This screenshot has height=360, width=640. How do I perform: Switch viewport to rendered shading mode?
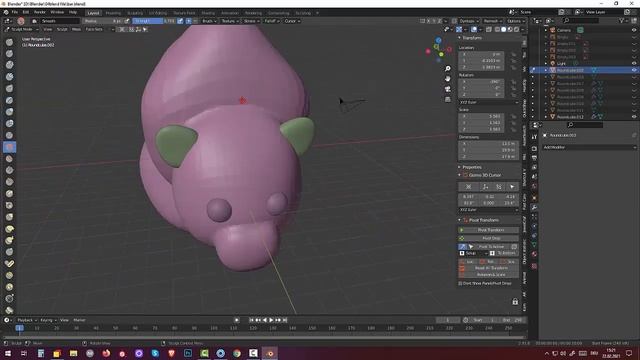tap(516, 29)
